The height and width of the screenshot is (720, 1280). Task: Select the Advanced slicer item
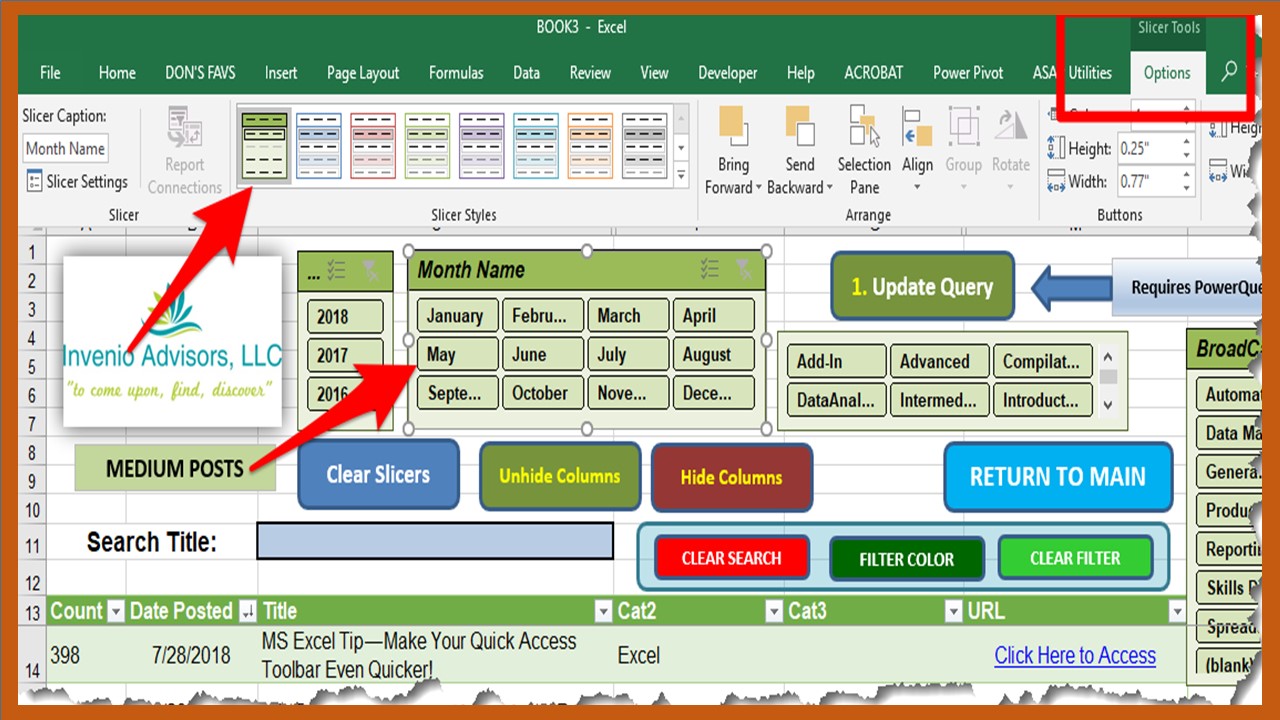(940, 361)
